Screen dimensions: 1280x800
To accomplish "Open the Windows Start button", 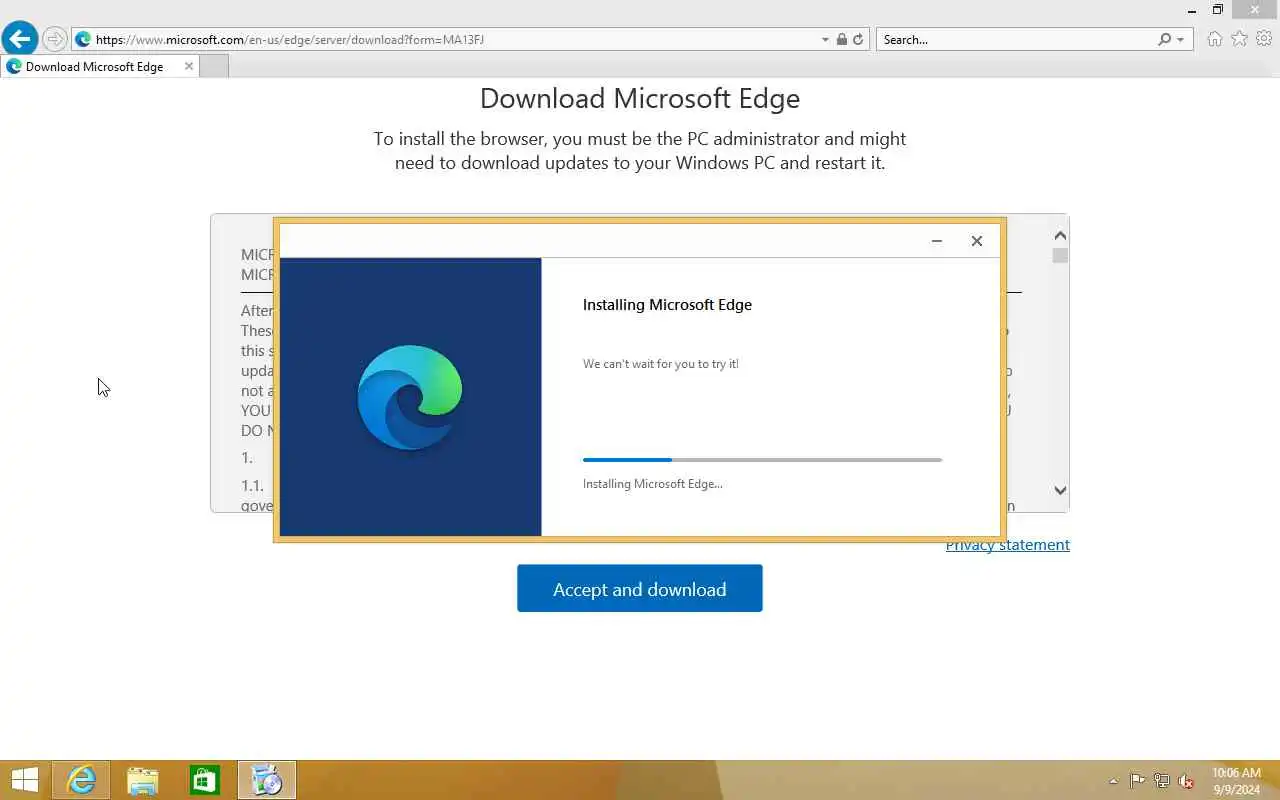I will pyautogui.click(x=24, y=780).
